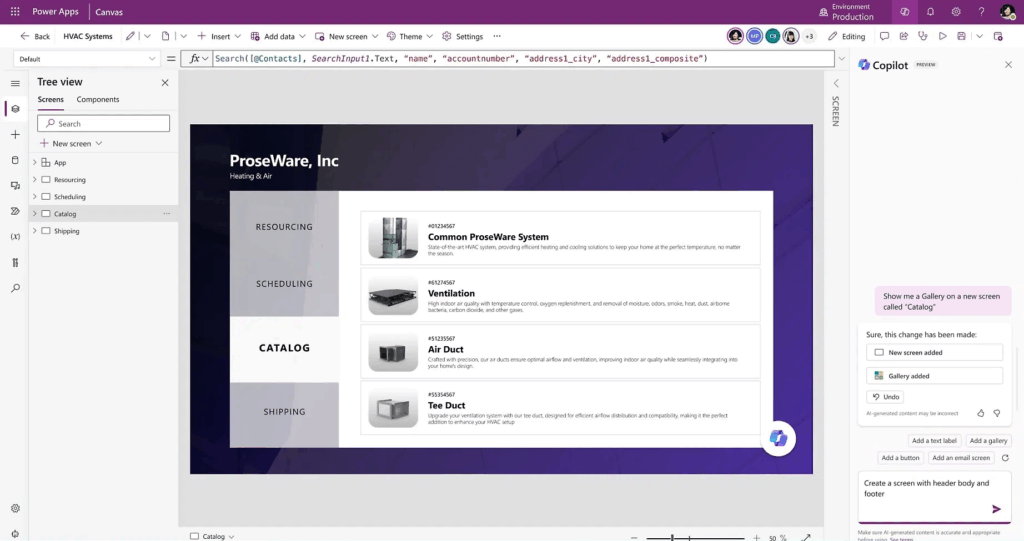The image size is (1024, 541).
Task: Expand the App node in the tree
Action: coord(35,163)
